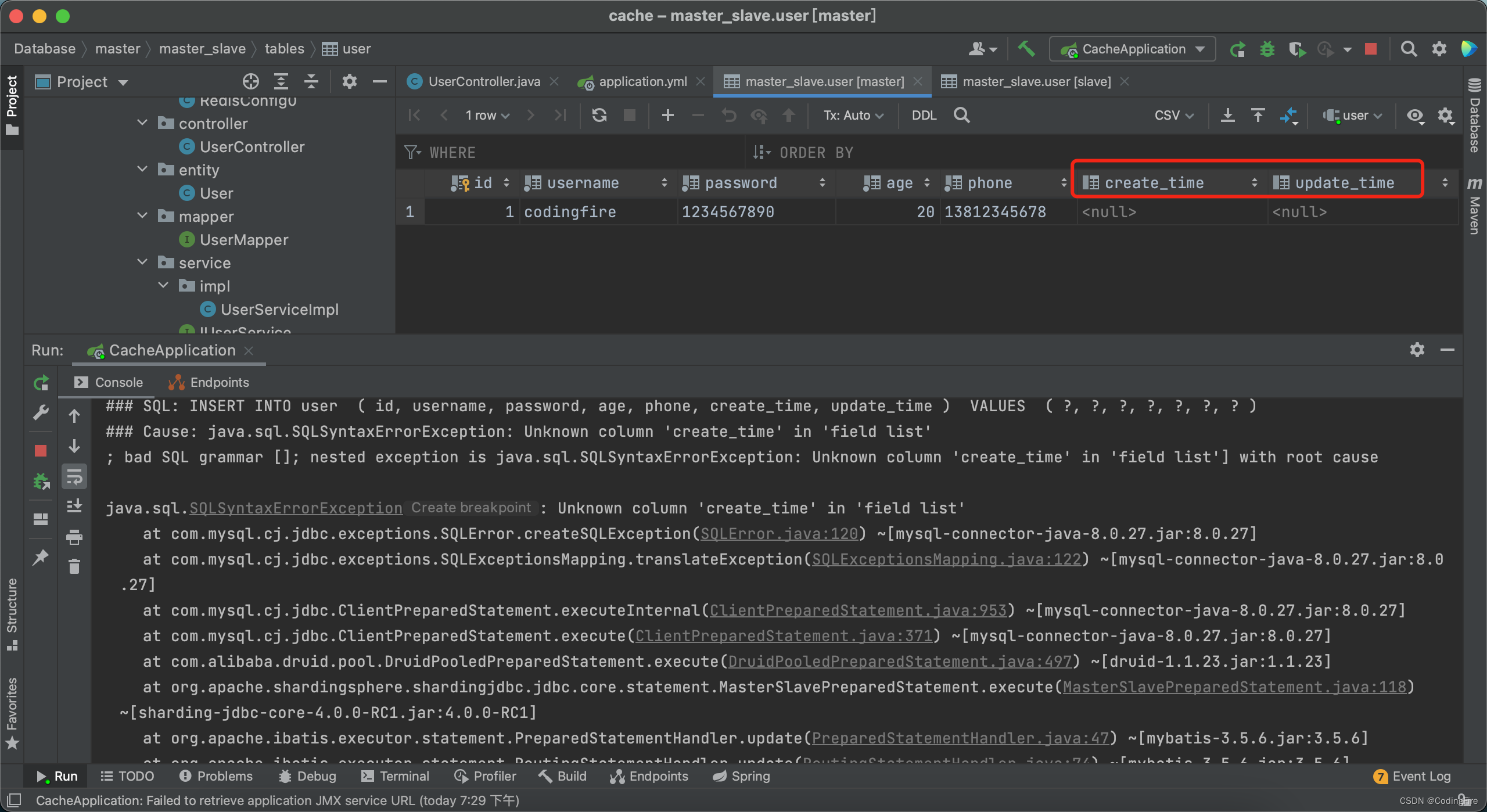Image resolution: width=1487 pixels, height=812 pixels.
Task: Toggle the Soft-Wrap button in console
Action: coord(74,477)
